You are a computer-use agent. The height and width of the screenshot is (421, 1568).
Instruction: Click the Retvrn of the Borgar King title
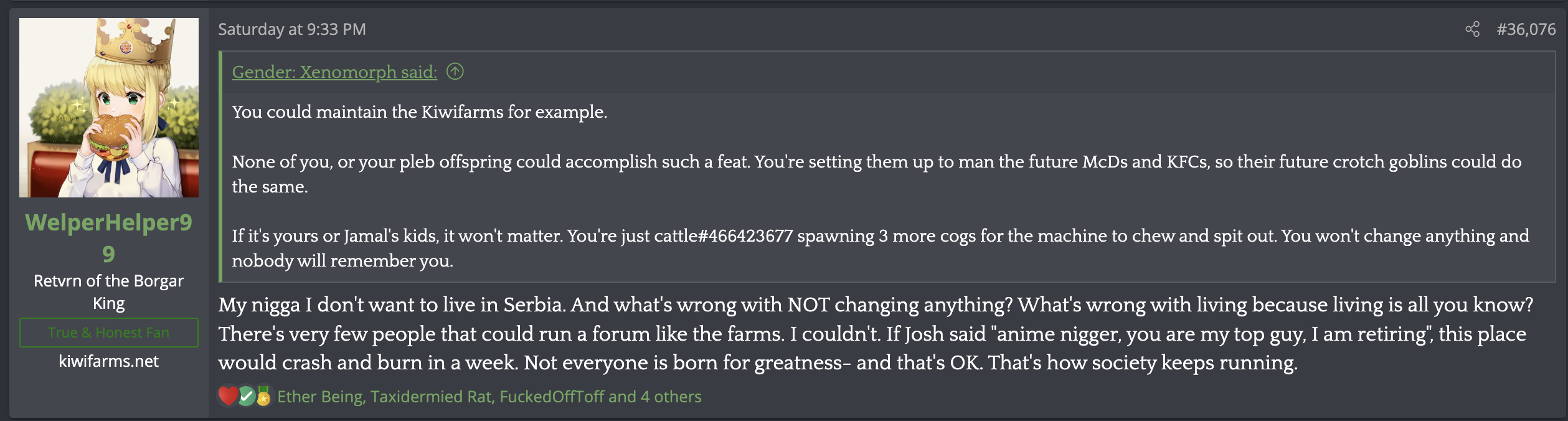(x=109, y=291)
